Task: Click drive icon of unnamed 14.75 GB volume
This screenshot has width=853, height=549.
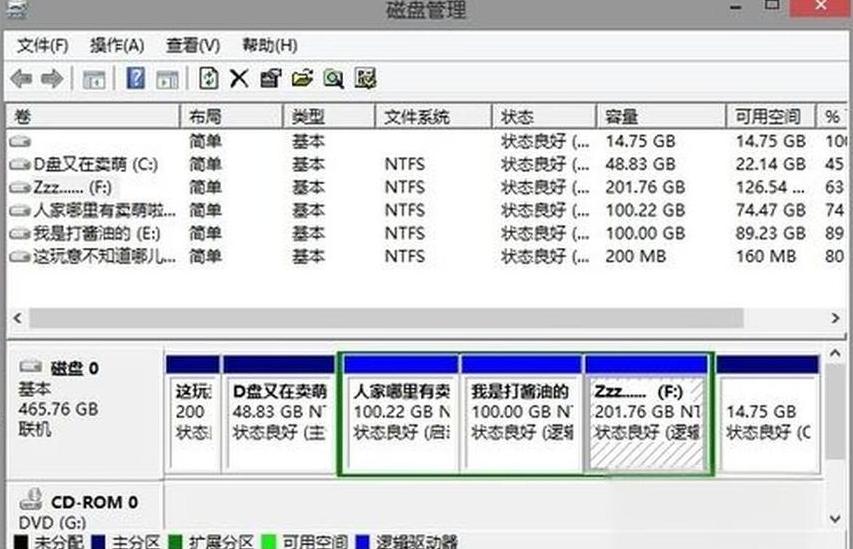Action: (x=20, y=141)
